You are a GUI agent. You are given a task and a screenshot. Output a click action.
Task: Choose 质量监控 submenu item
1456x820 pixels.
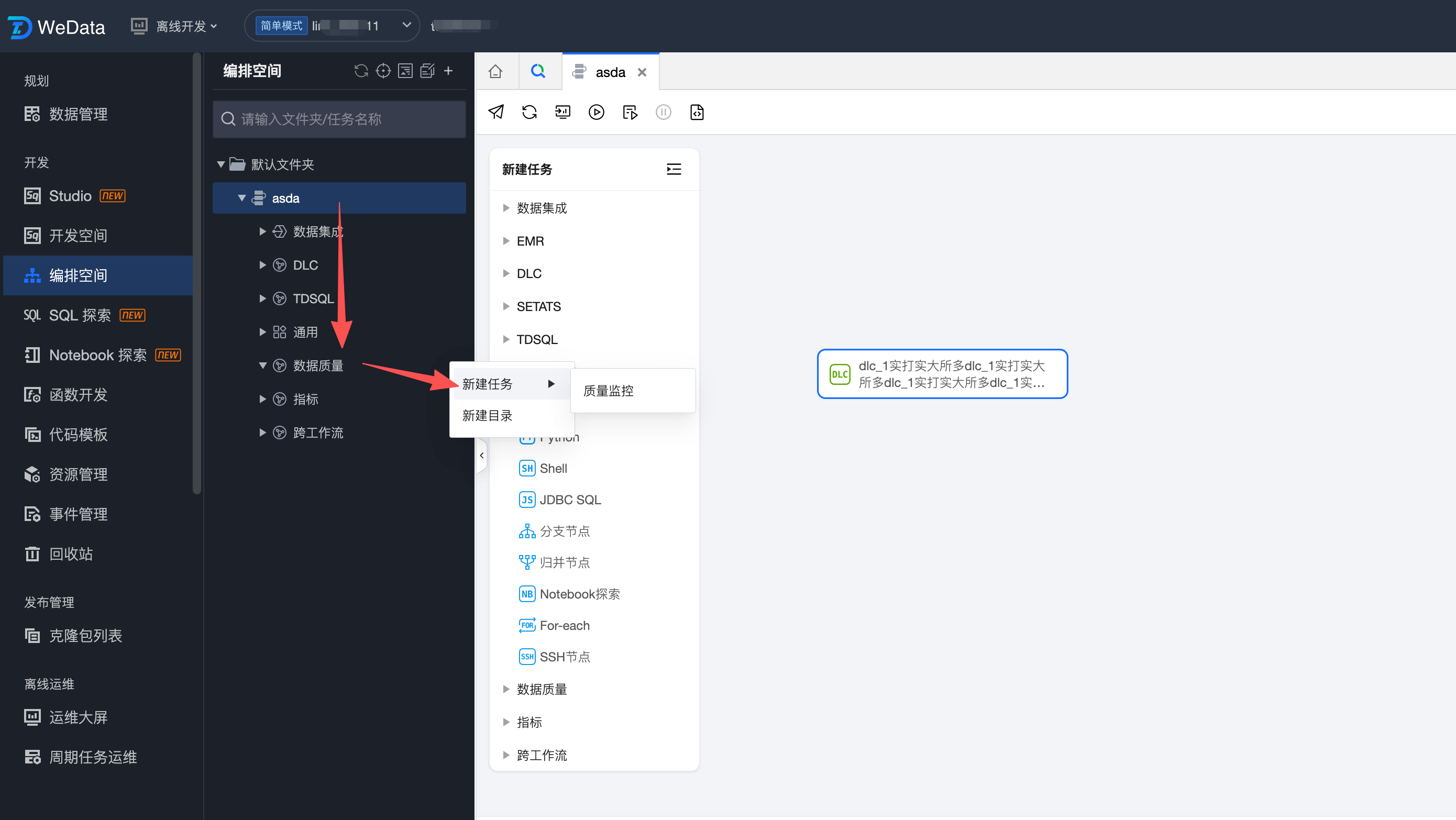tap(609, 391)
